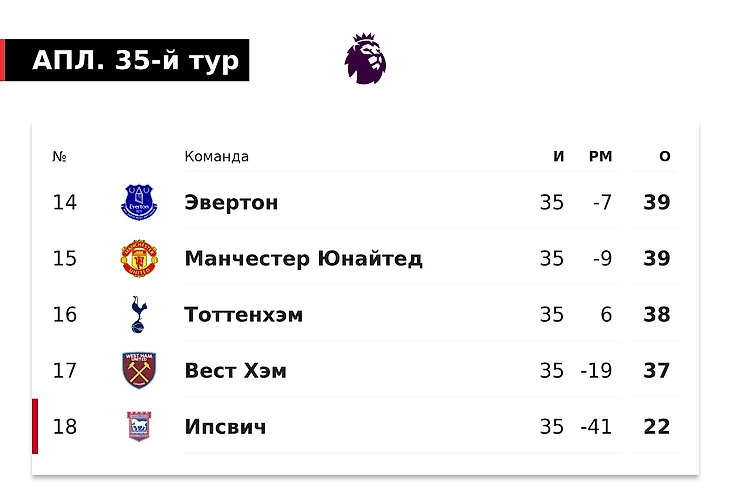Click Ипсвич's points total 22
730x499 pixels.
tap(657, 427)
